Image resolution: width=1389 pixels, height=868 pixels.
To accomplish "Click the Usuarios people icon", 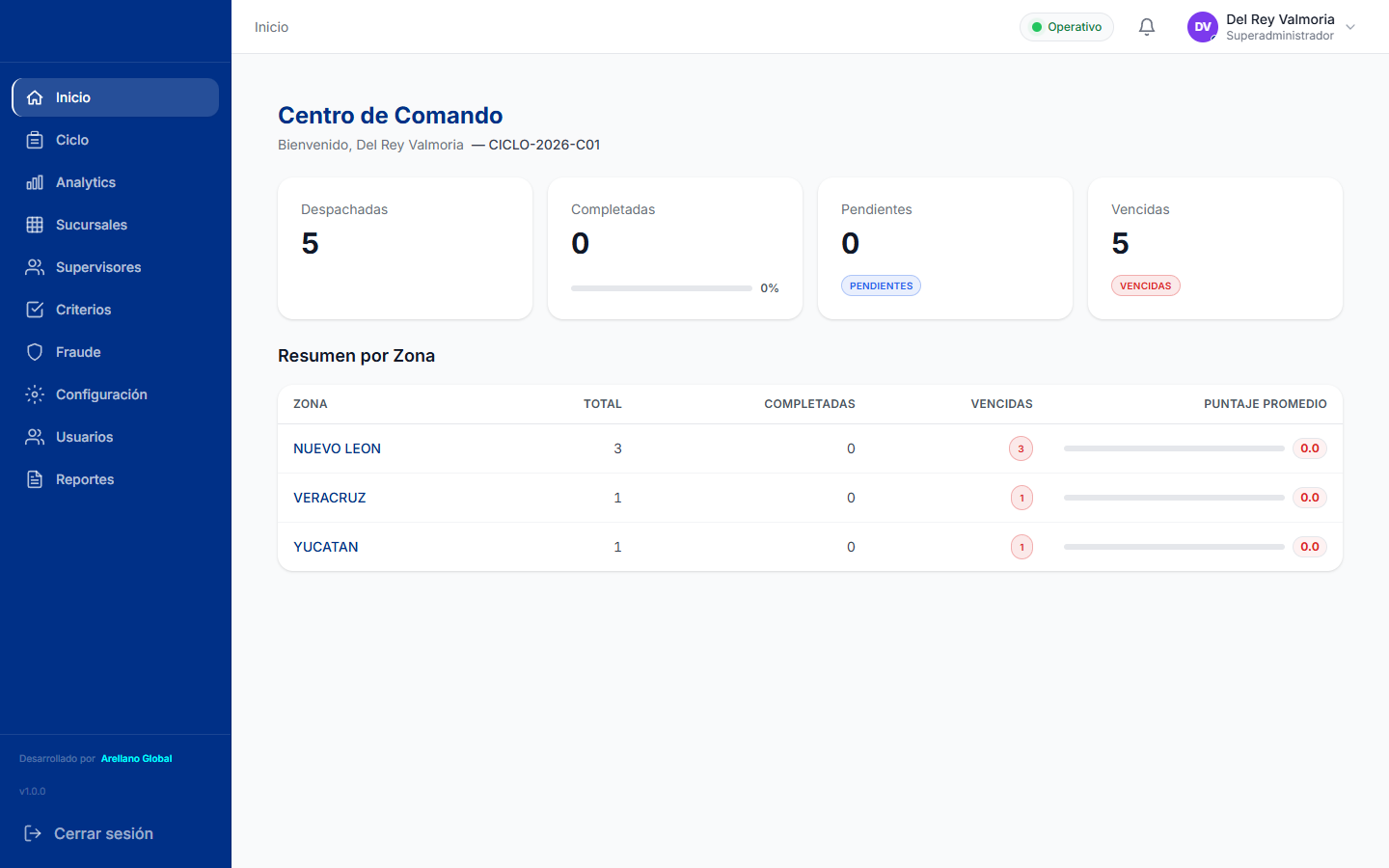I will 35,437.
